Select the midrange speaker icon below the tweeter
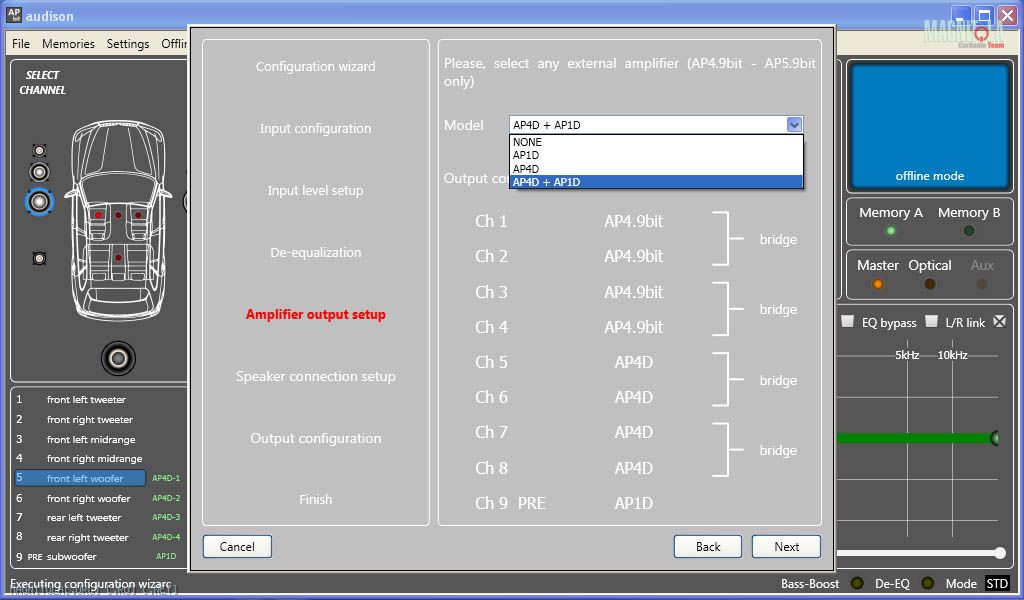Image resolution: width=1024 pixels, height=600 pixels. pos(39,172)
